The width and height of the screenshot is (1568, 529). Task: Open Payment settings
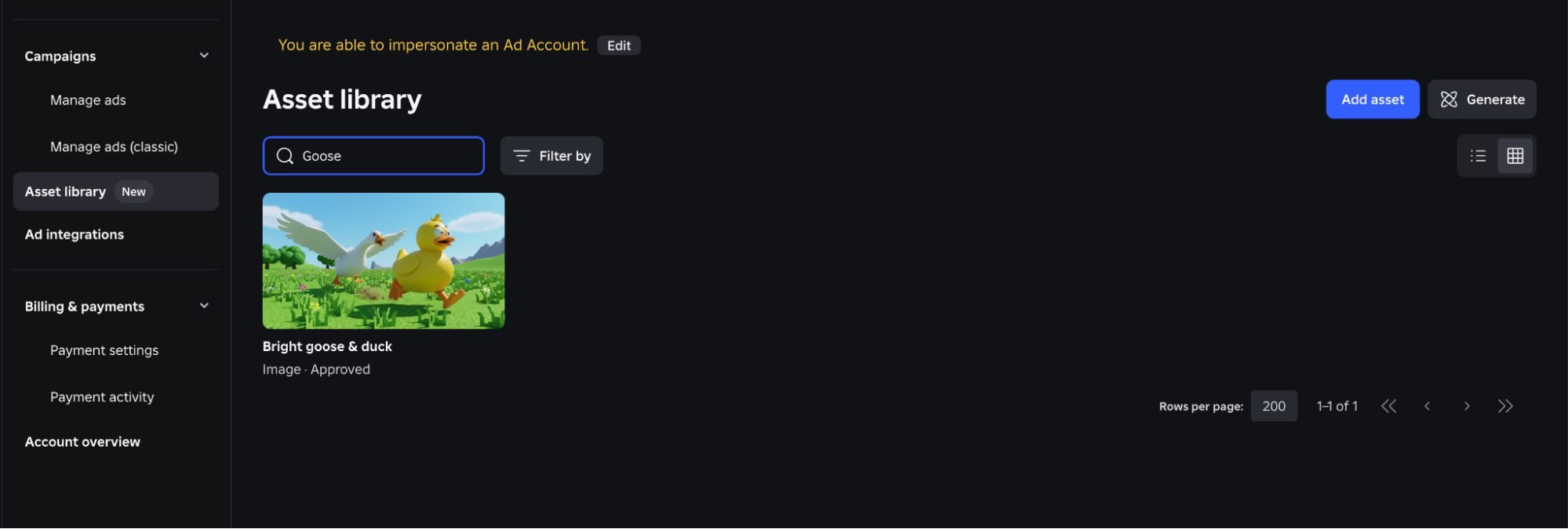104,350
